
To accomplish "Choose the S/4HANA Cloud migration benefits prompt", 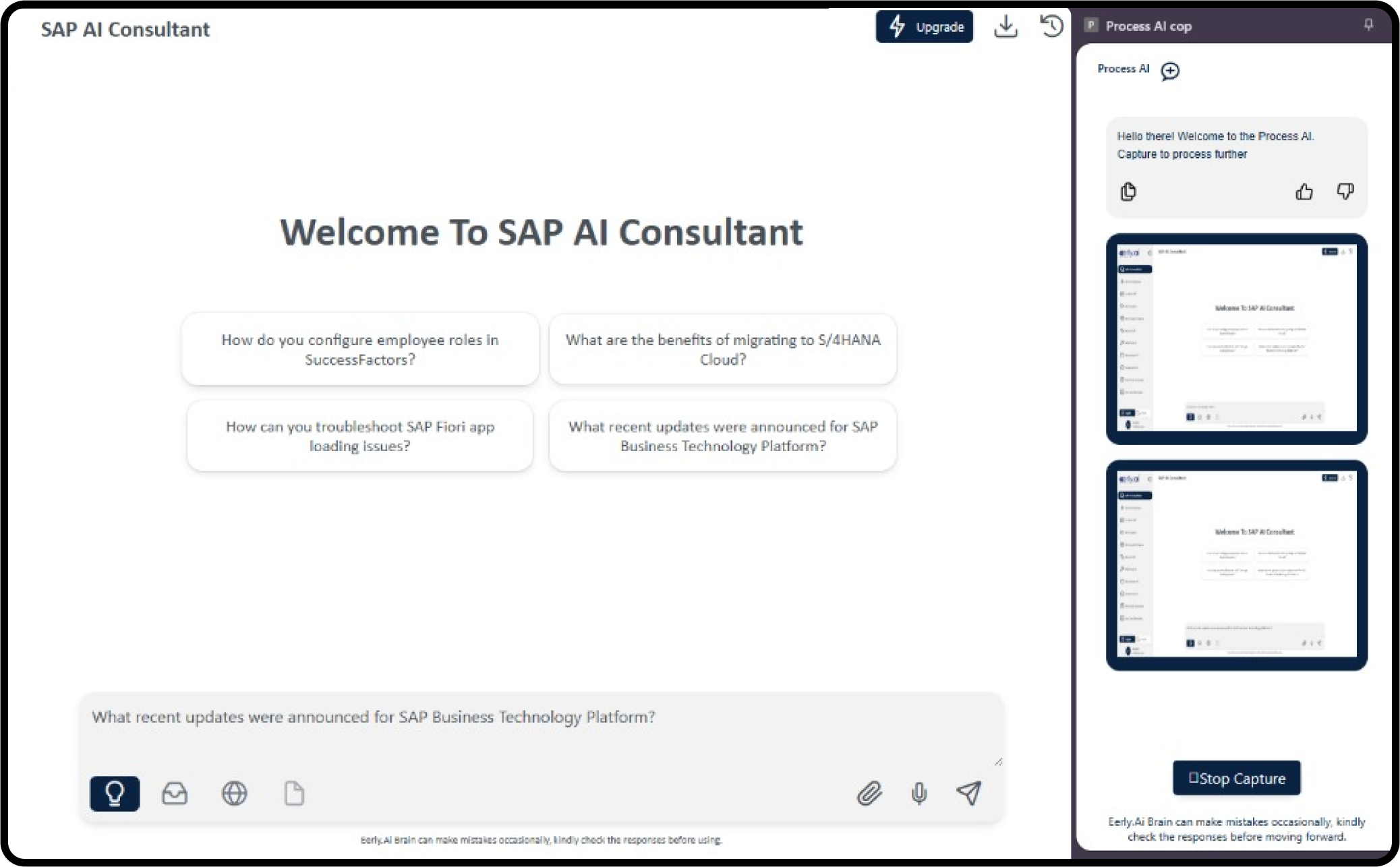I will tap(723, 349).
